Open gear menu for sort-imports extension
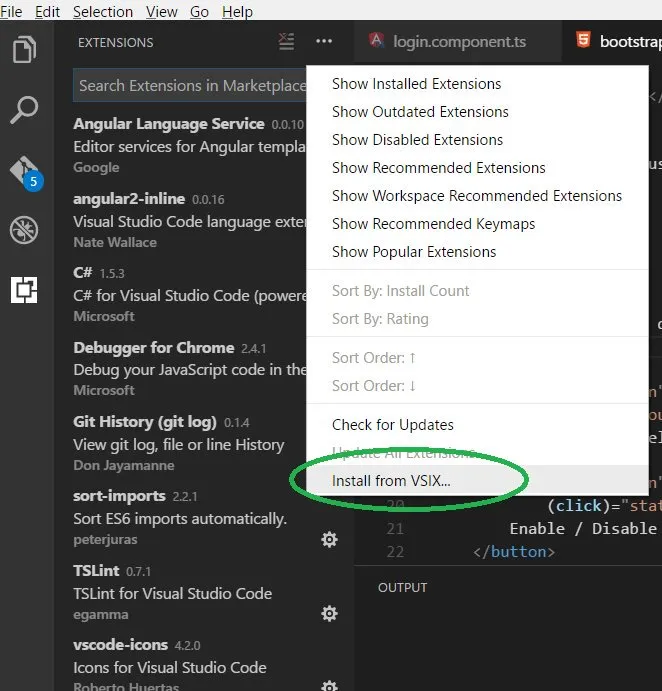Screen dimensions: 662x691 [329, 539]
